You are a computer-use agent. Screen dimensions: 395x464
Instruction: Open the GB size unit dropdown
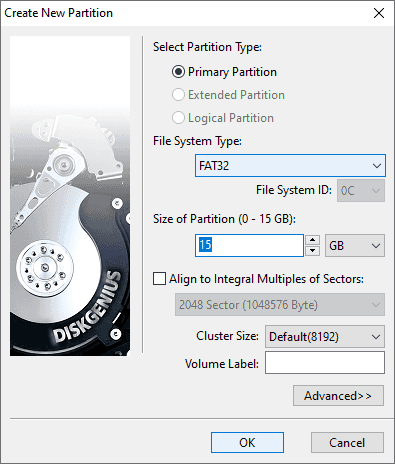(355, 246)
